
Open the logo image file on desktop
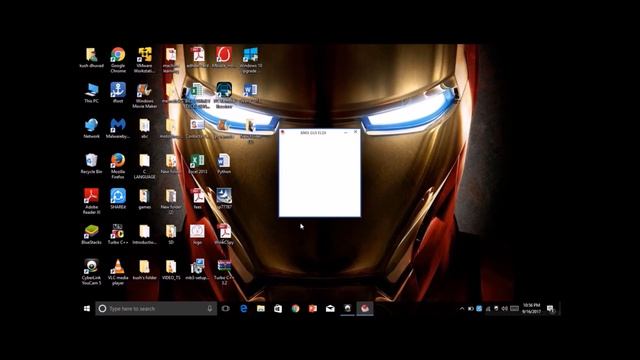click(198, 234)
